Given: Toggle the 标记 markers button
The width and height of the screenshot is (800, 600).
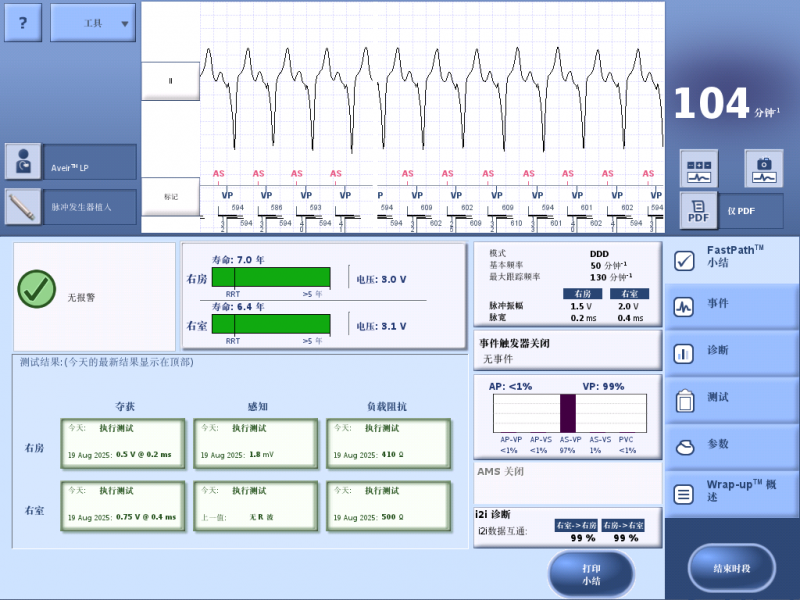Looking at the screenshot, I should click(x=170, y=197).
